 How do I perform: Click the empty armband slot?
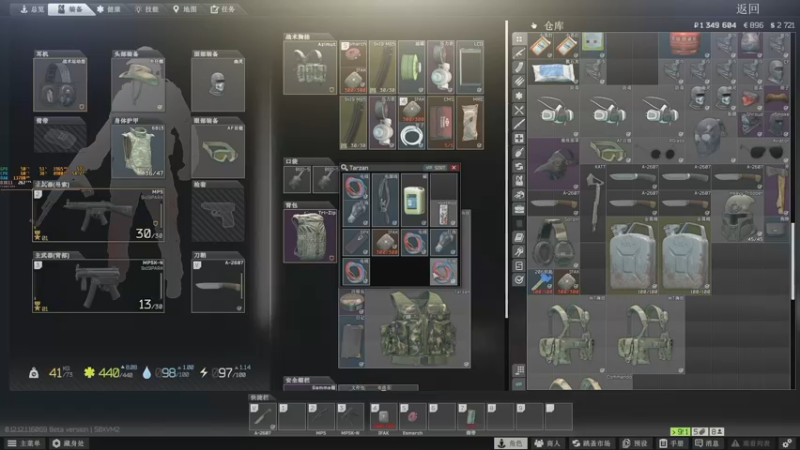click(x=60, y=138)
